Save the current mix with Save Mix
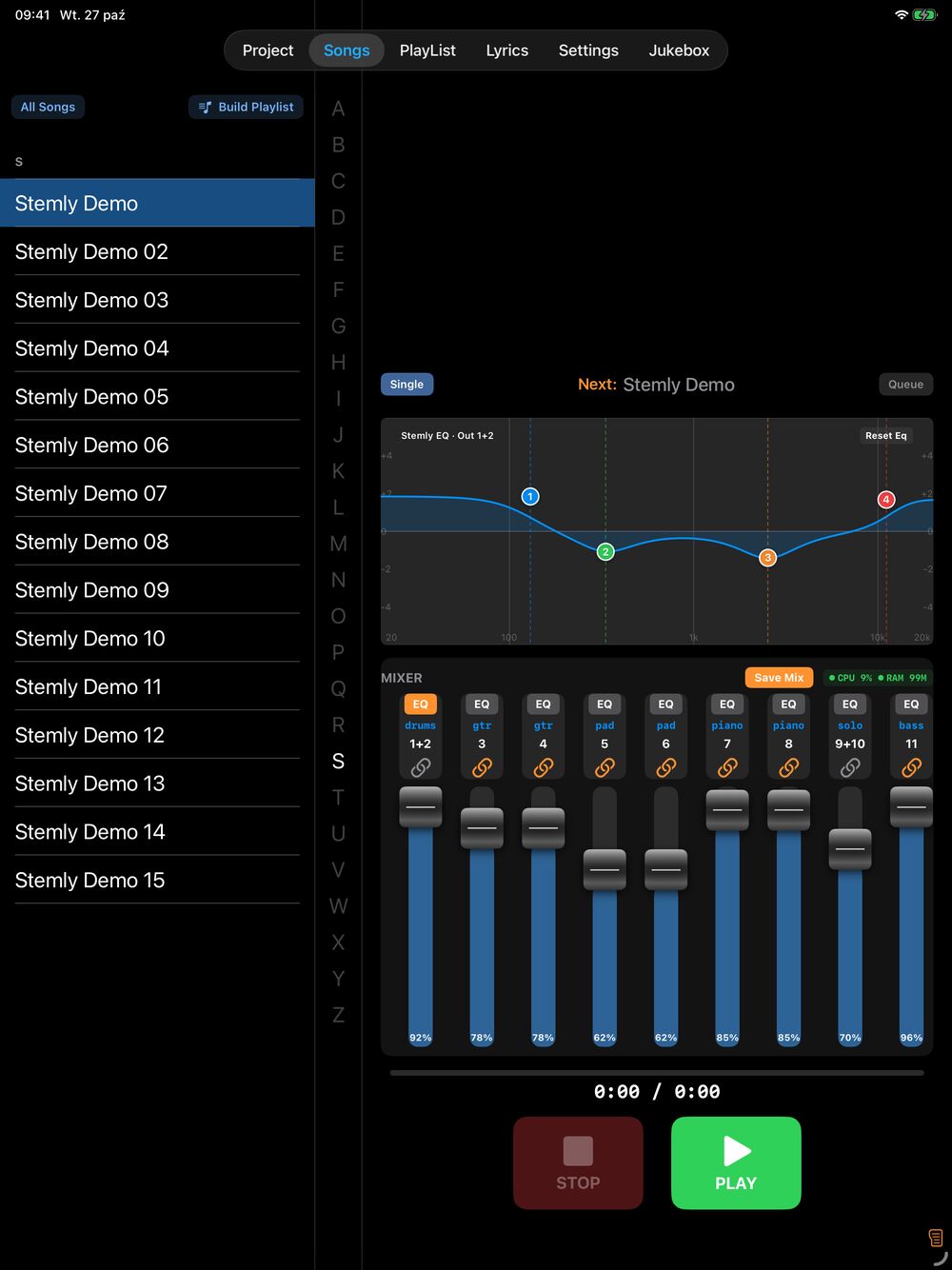 779,678
